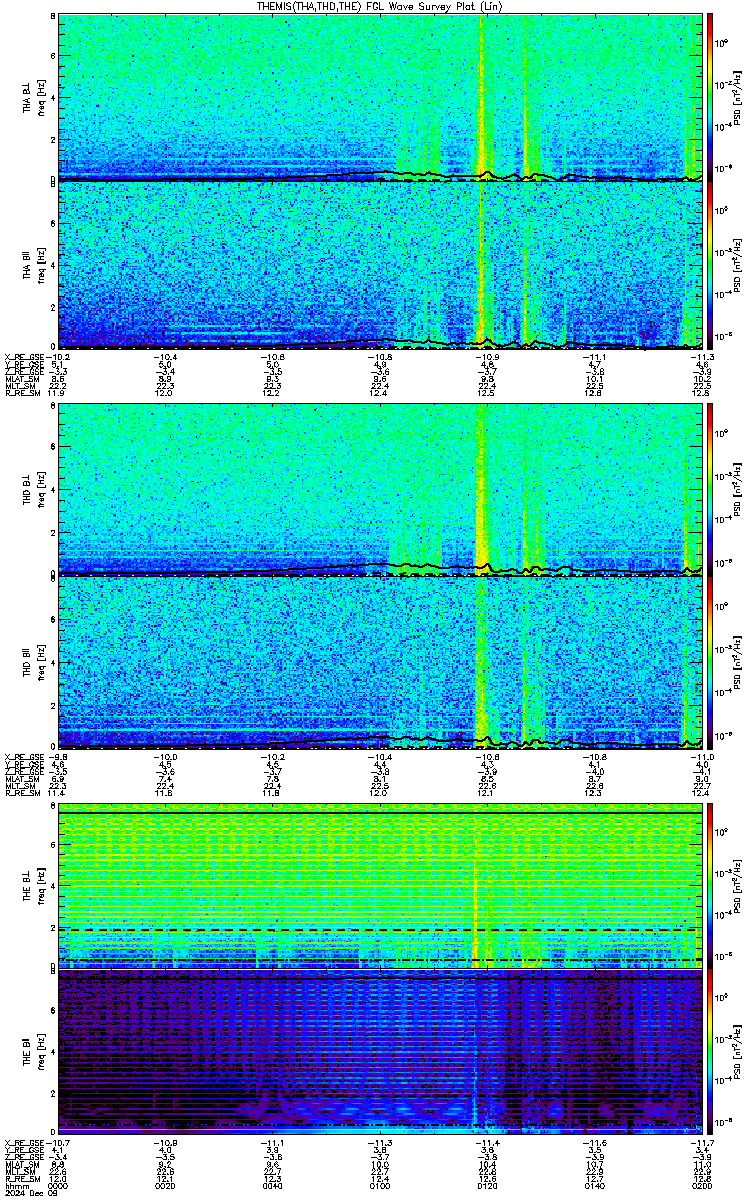
Task: Click the color bar beside the THD B⊥ panel
Action: tap(711, 490)
